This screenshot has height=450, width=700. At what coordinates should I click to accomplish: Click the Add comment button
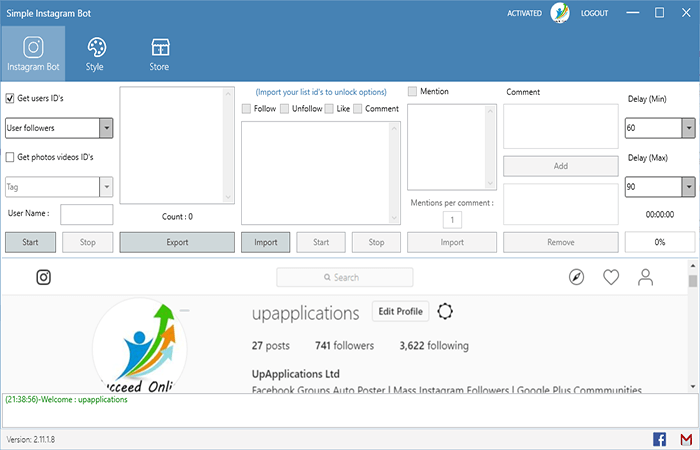click(561, 166)
